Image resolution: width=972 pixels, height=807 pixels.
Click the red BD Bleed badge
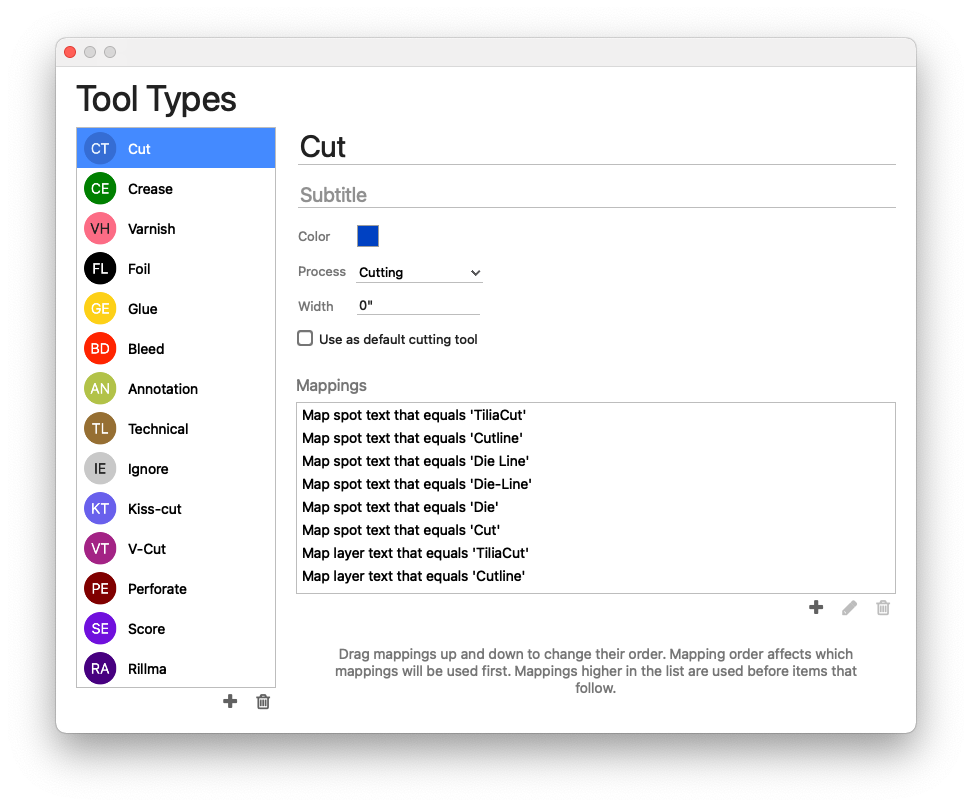(100, 348)
